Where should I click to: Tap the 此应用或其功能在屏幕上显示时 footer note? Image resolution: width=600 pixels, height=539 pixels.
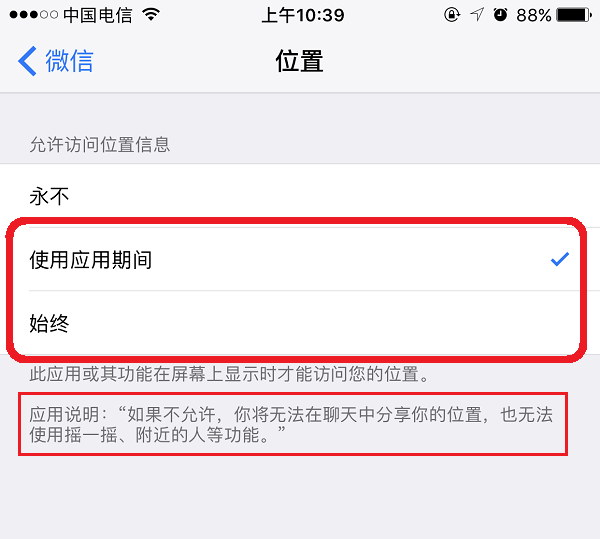(229, 374)
